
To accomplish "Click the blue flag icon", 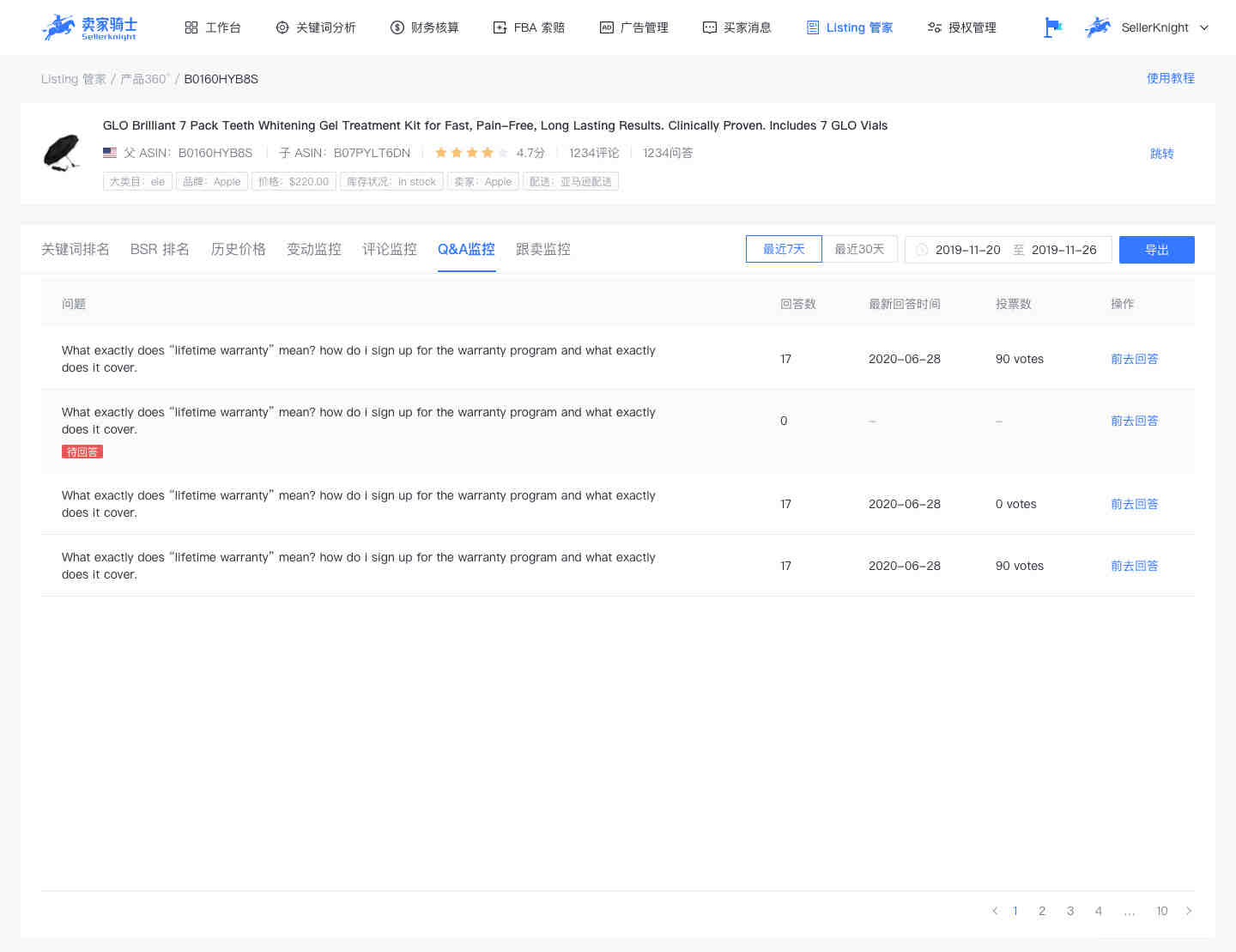I will click(1052, 27).
